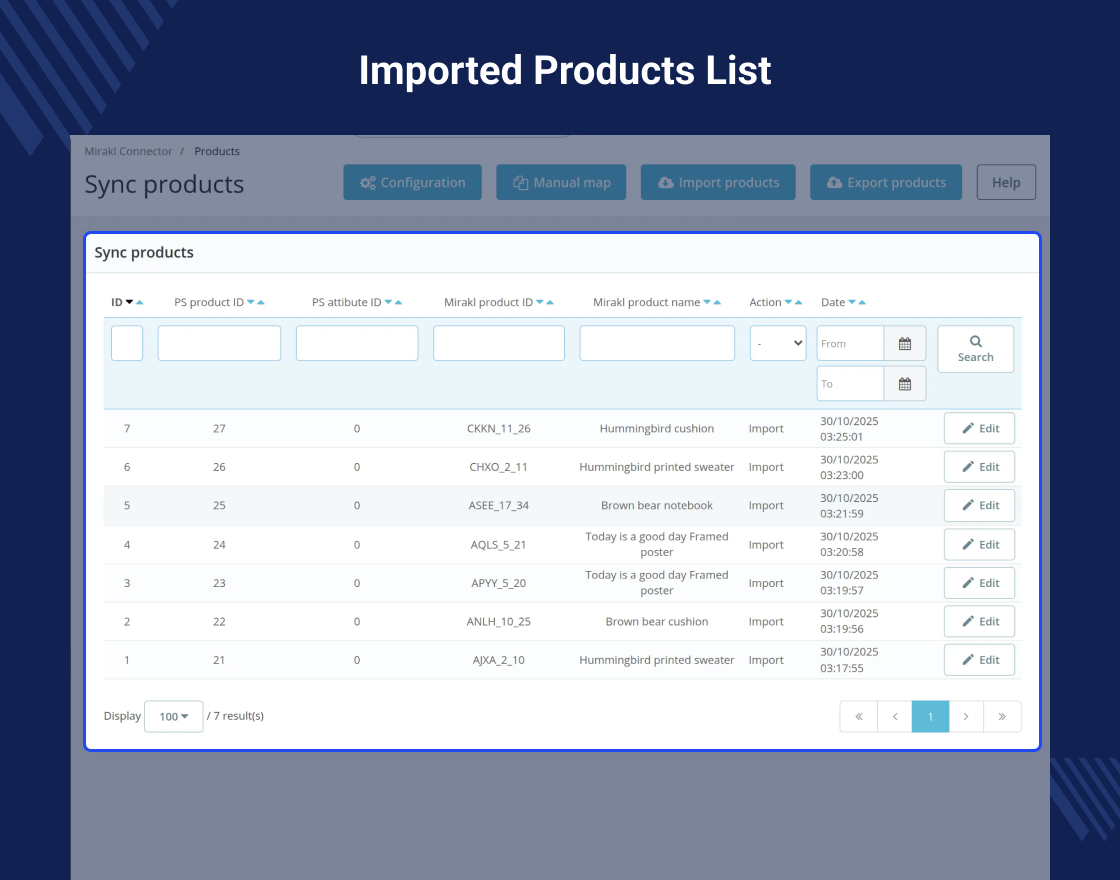This screenshot has height=880, width=1120.
Task: Go to next page of results
Action: (966, 716)
